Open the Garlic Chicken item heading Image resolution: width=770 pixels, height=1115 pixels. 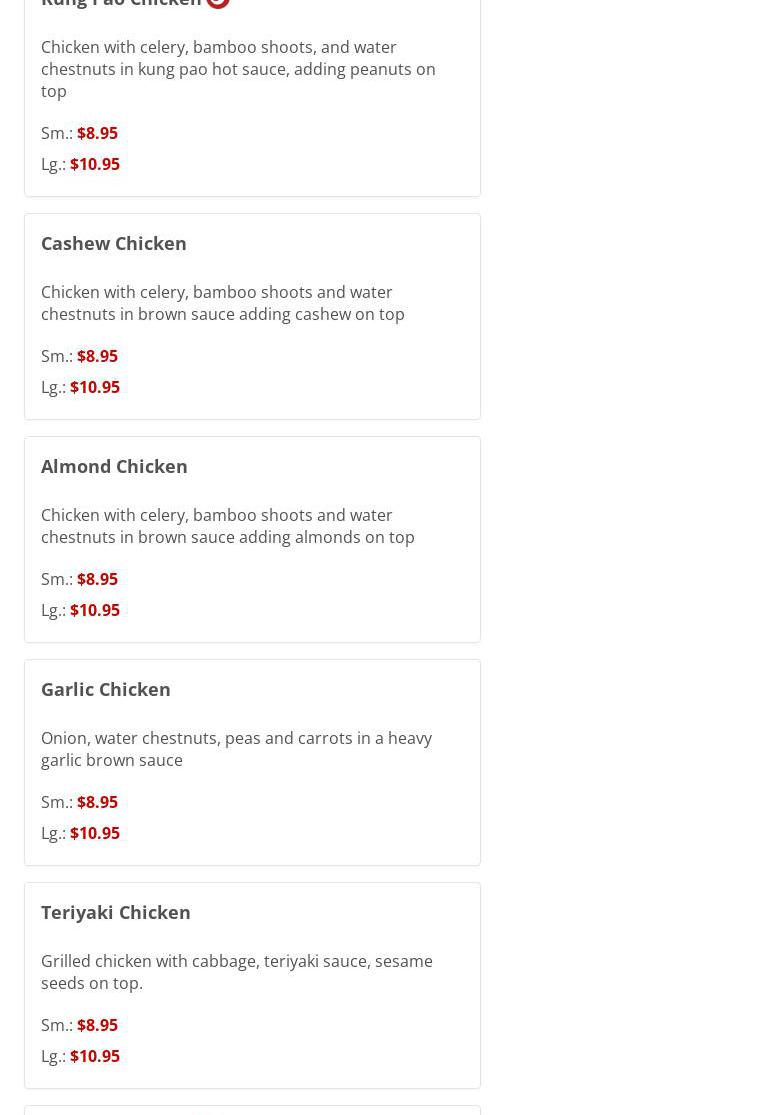tap(106, 689)
